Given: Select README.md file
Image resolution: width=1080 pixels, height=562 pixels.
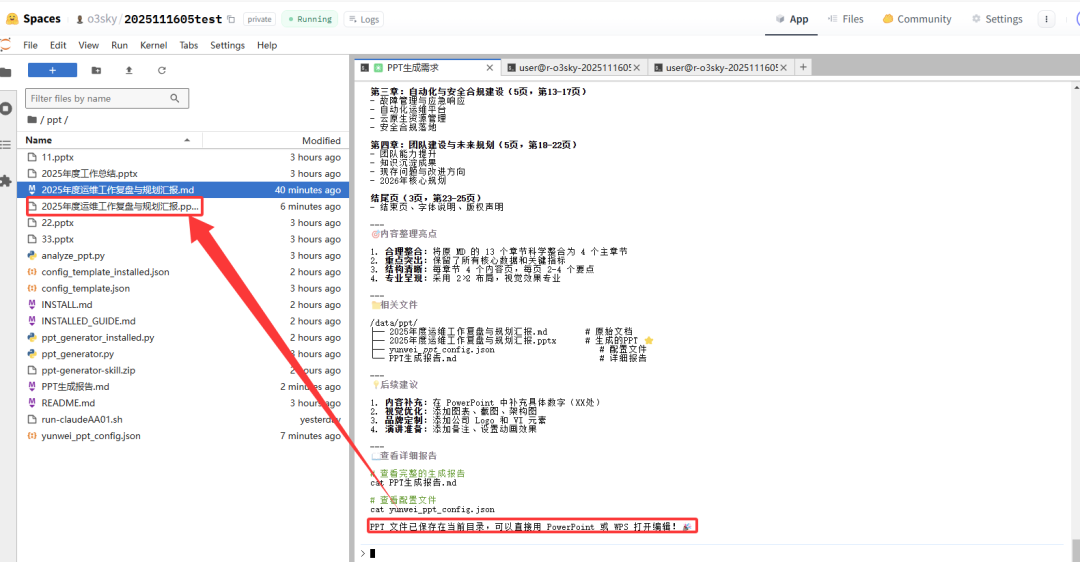Looking at the screenshot, I should coord(183,403).
